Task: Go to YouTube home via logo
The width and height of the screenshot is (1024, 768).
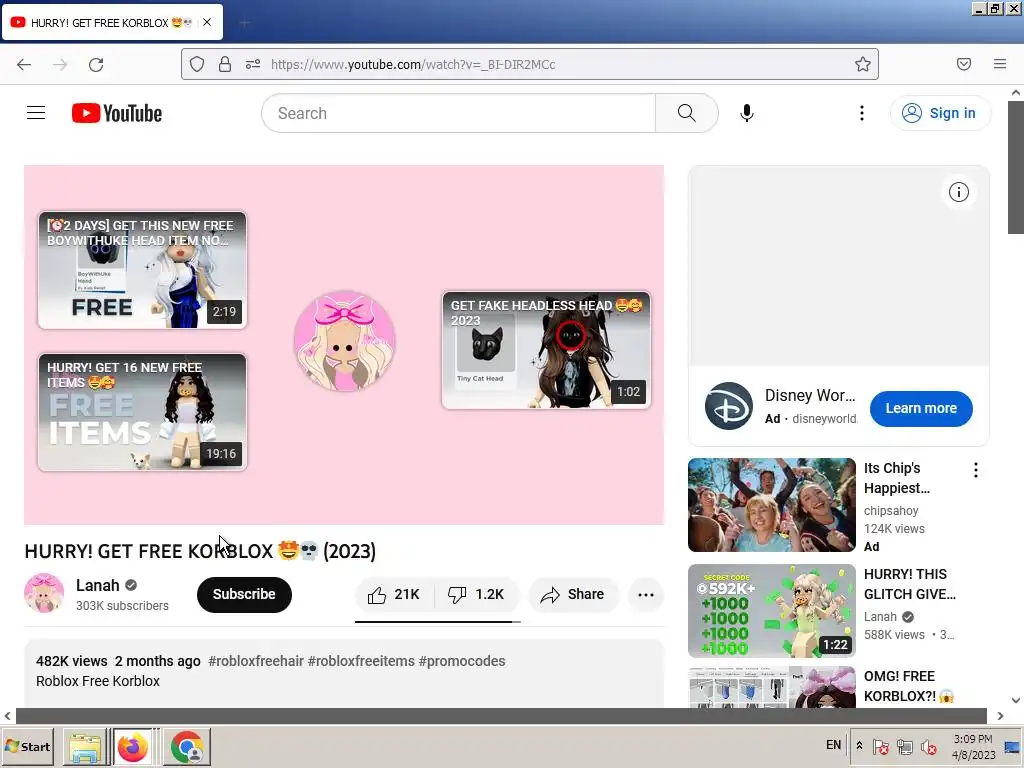Action: click(x=117, y=113)
